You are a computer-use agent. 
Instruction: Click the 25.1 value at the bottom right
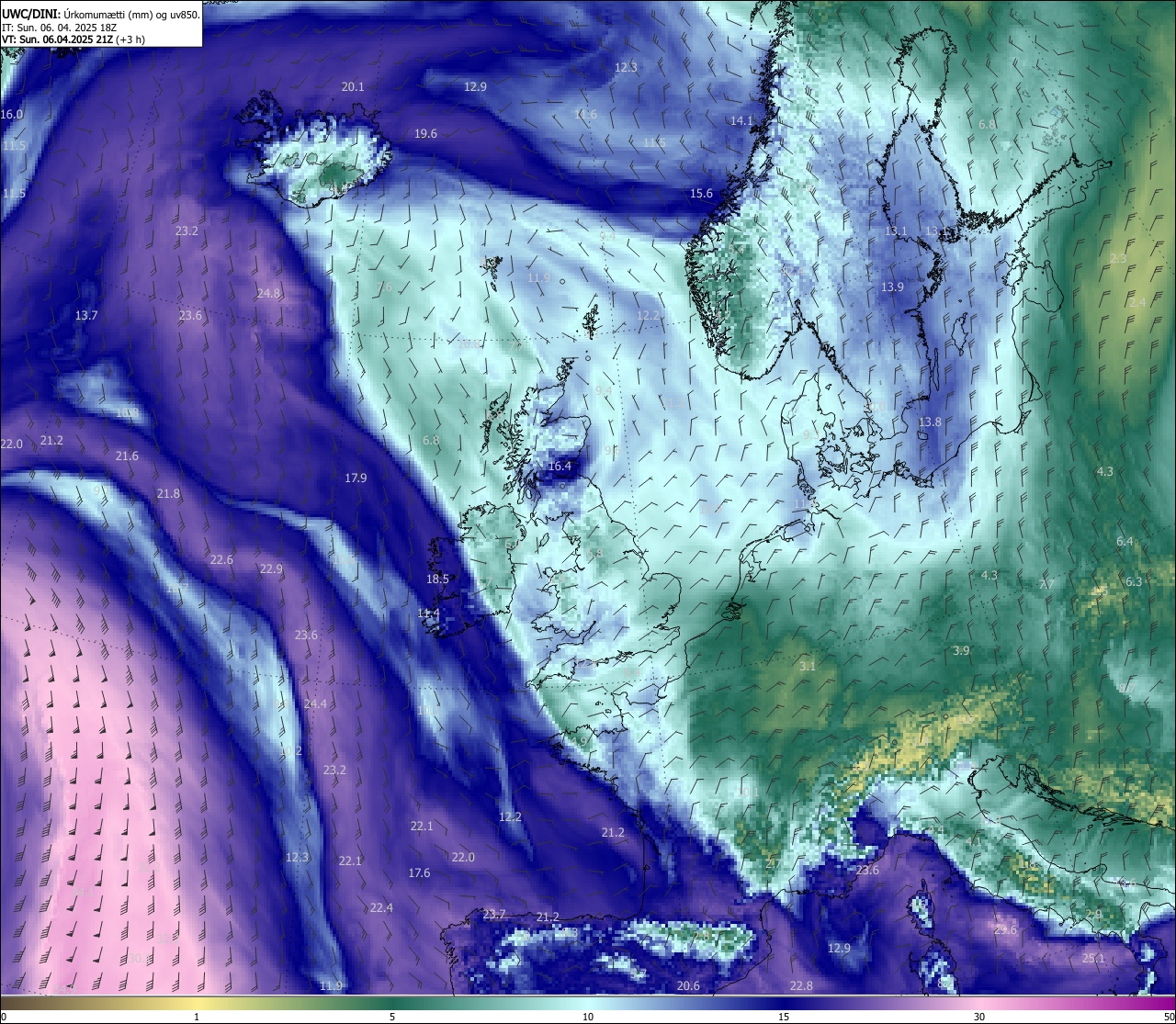tap(1093, 959)
